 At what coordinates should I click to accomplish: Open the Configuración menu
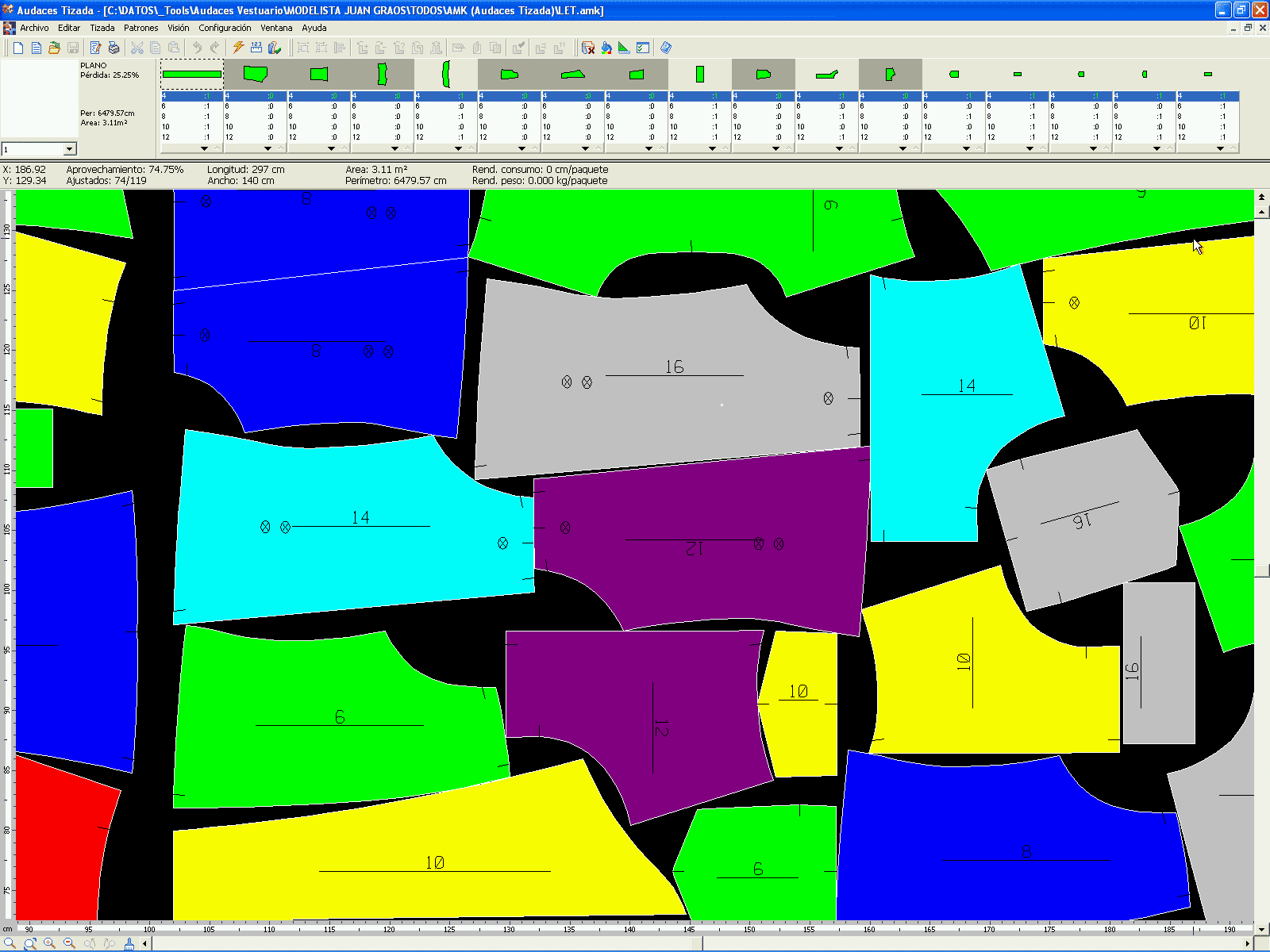225,28
